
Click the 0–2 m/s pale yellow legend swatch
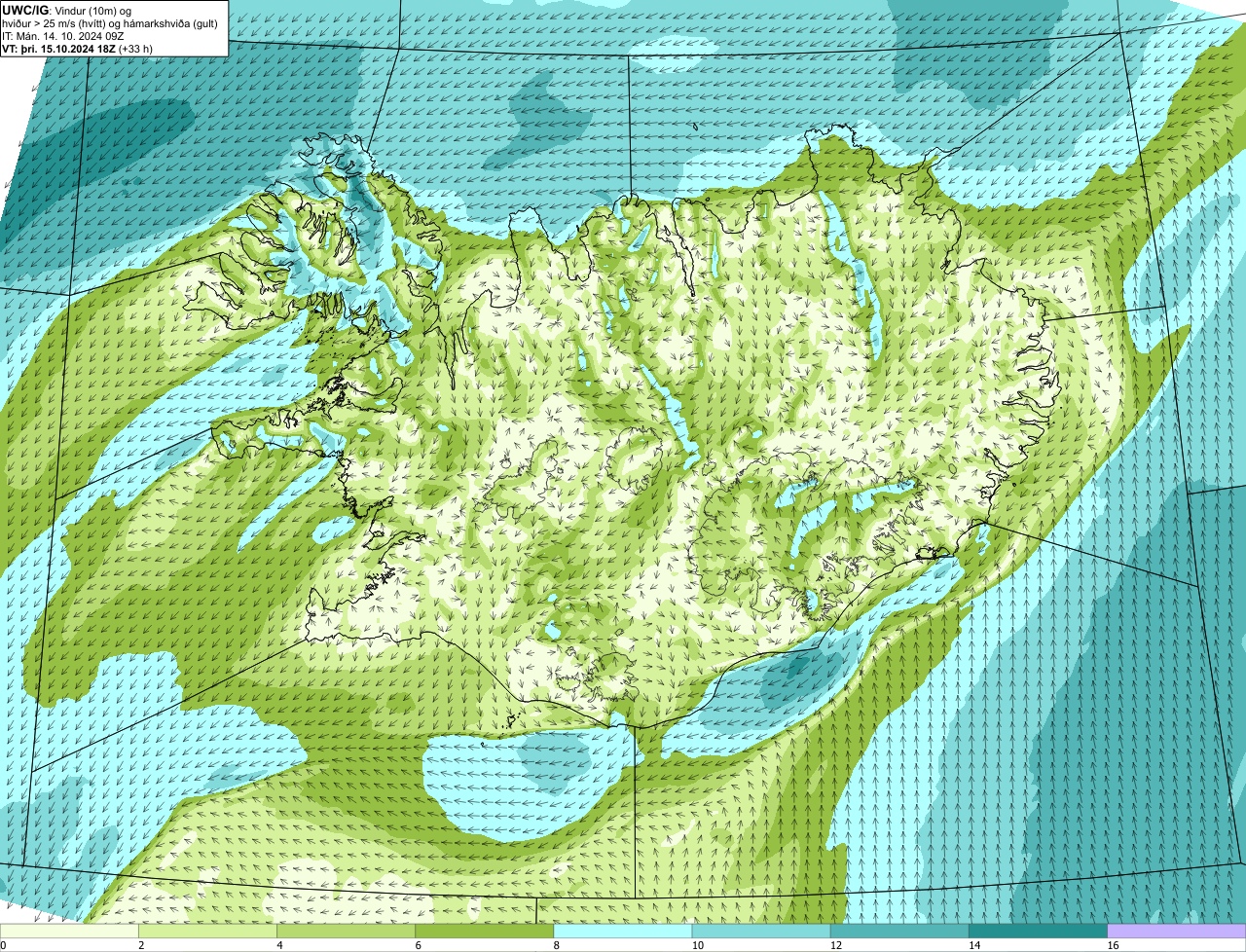point(69,931)
